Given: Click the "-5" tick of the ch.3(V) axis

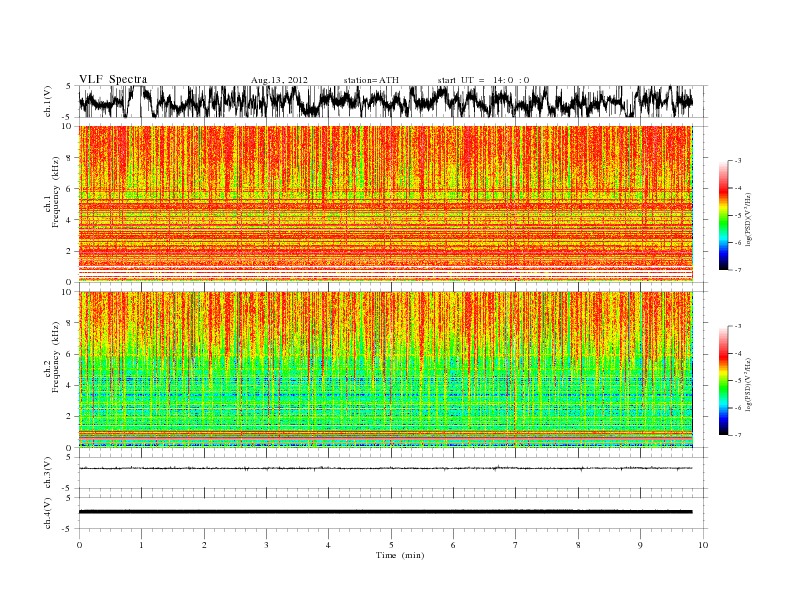Looking at the screenshot, I should click(67, 489).
